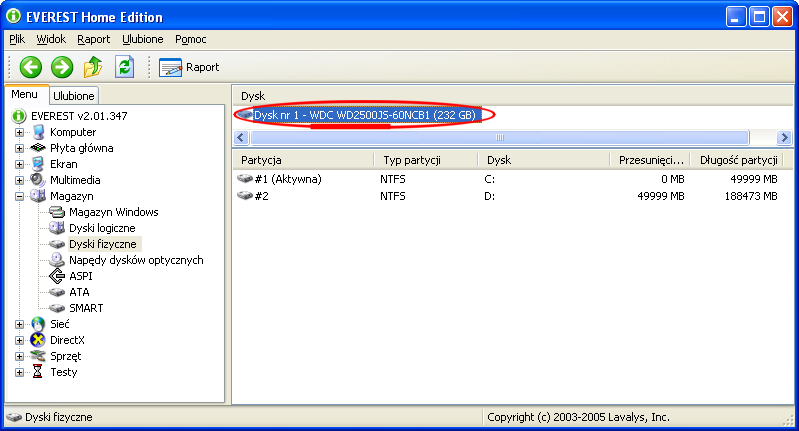Click the ASPI icon in tree

coord(57,276)
